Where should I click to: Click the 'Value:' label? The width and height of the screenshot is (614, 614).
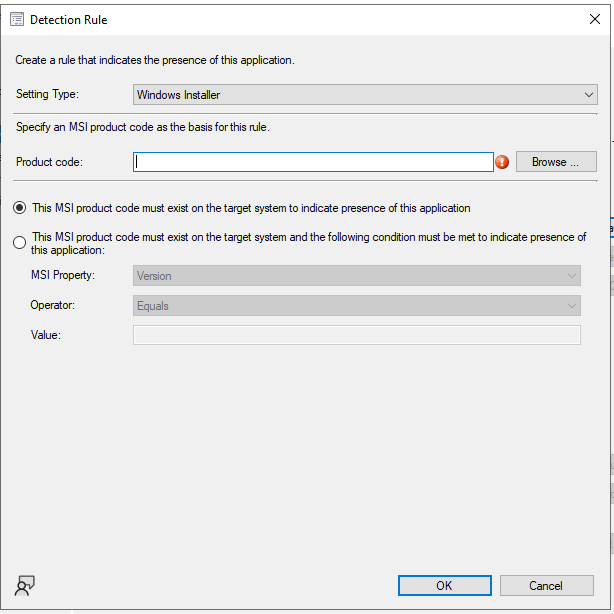tap(46, 335)
